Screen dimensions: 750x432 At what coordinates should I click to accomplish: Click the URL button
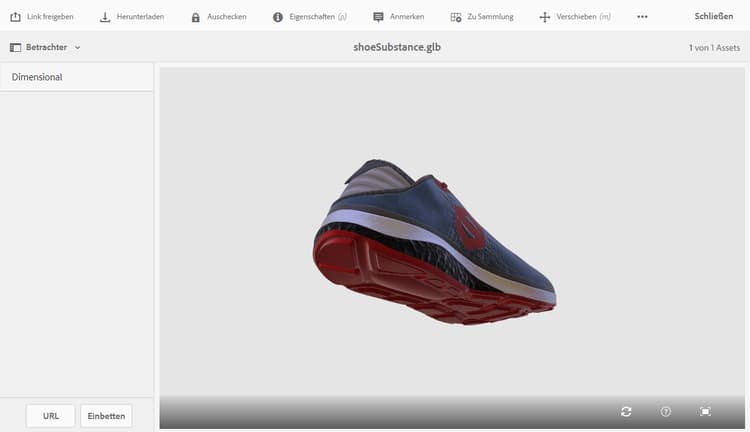[51, 416]
